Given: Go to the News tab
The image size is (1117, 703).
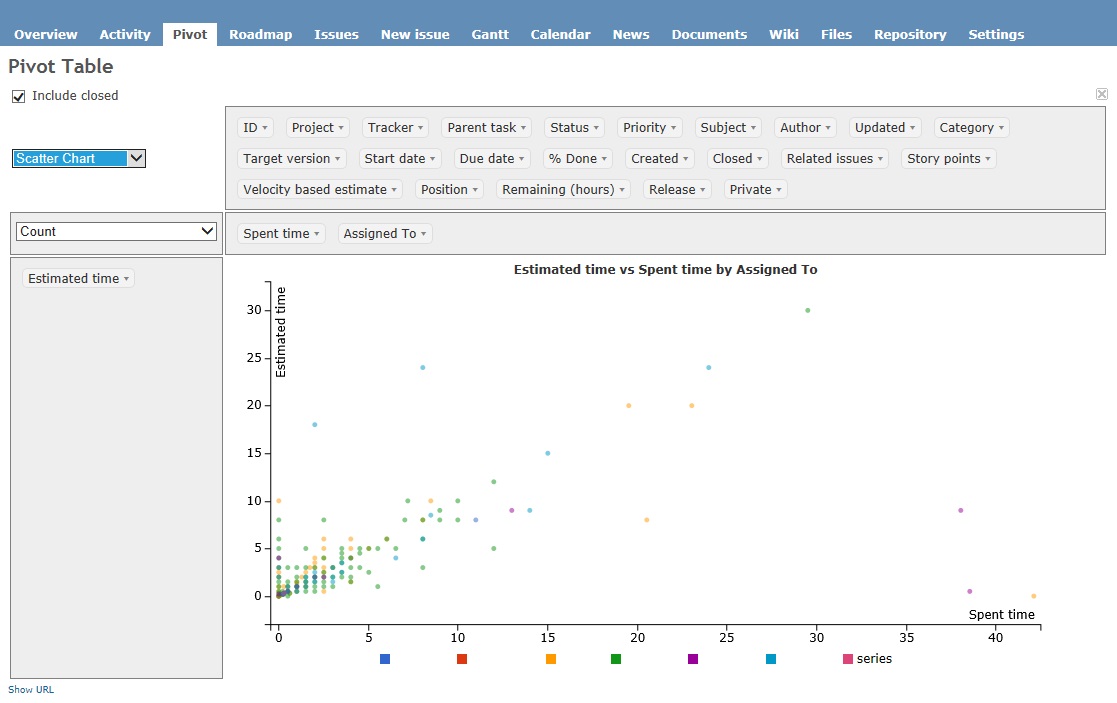Looking at the screenshot, I should 630,34.
